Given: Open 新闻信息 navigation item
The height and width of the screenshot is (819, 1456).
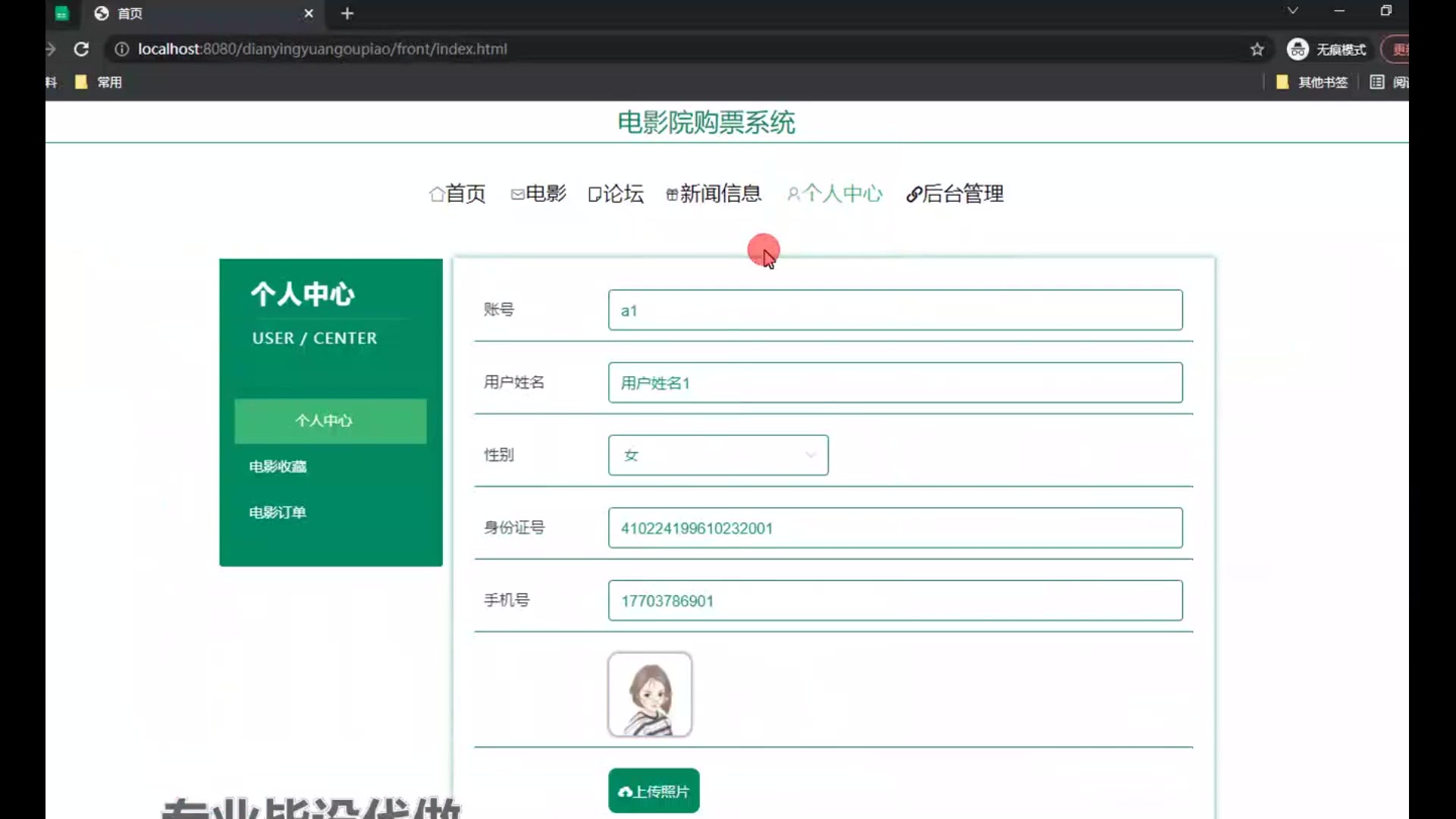Looking at the screenshot, I should coord(714,194).
